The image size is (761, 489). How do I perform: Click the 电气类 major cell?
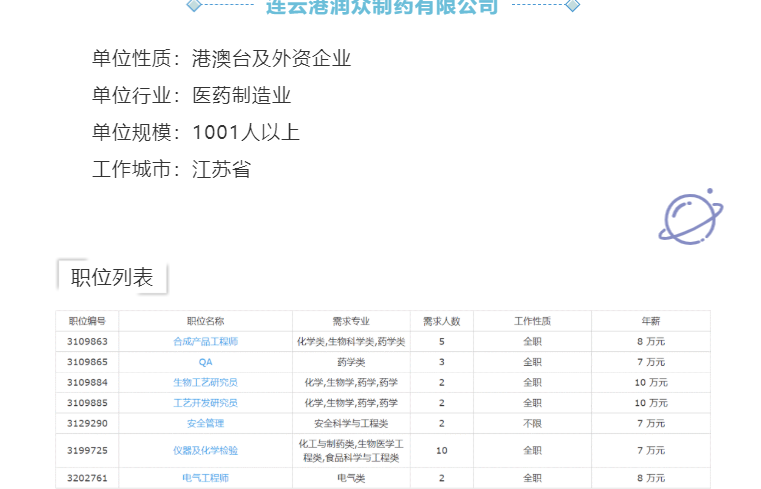click(x=351, y=478)
